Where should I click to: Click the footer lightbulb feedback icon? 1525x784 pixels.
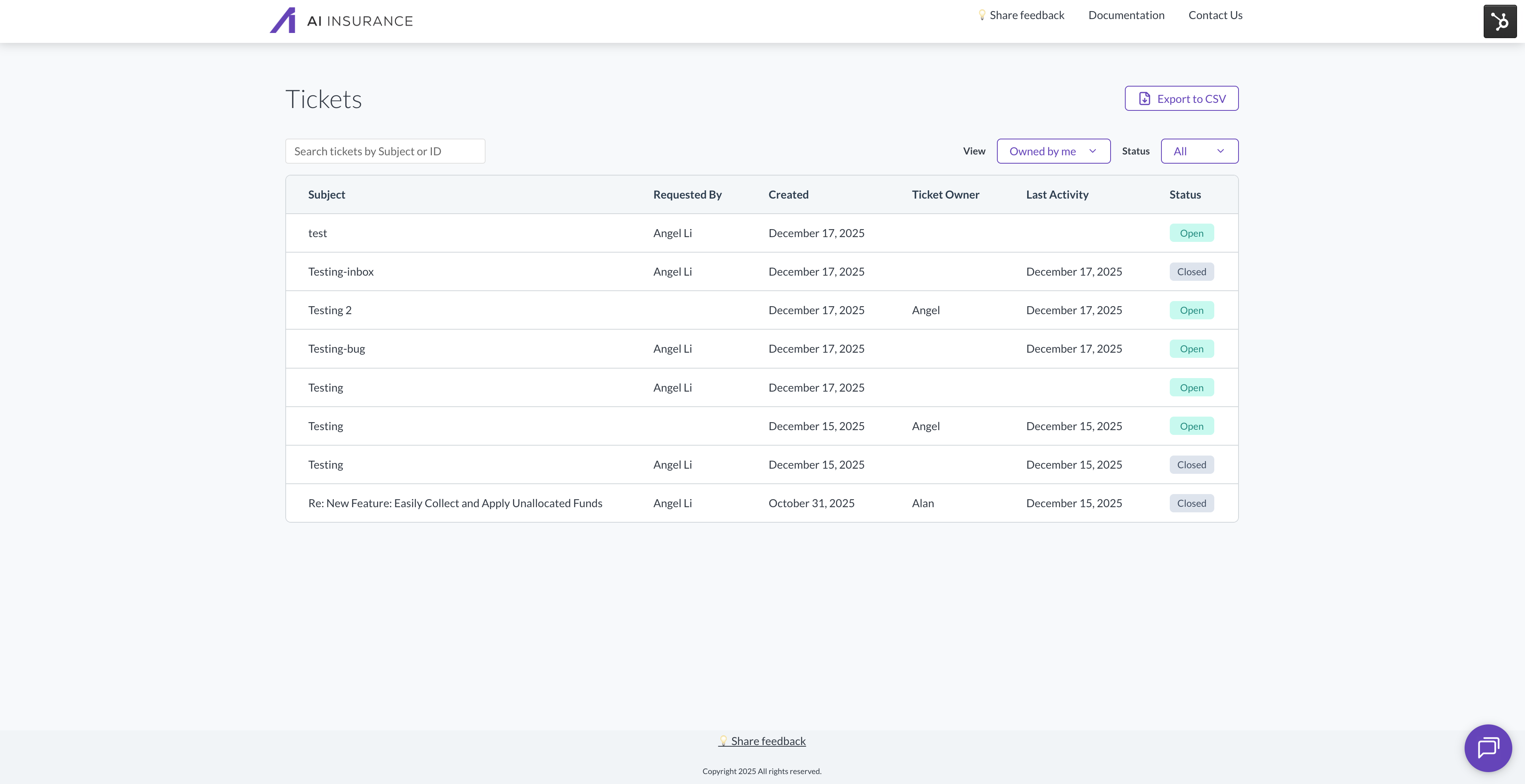723,740
